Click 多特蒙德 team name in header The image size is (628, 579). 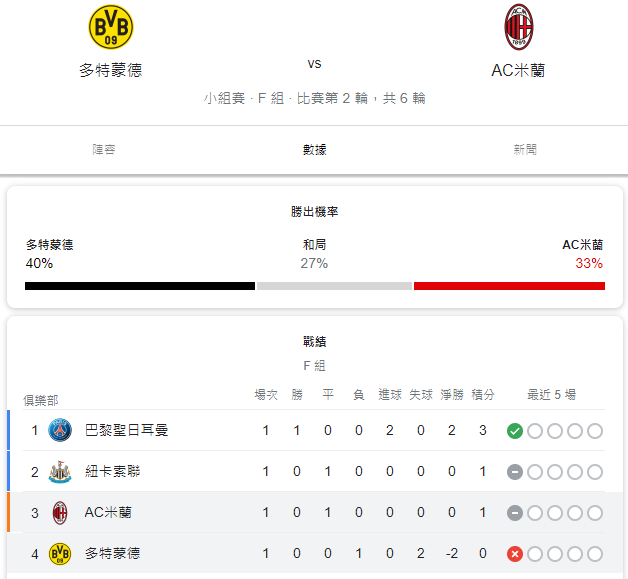tap(111, 70)
